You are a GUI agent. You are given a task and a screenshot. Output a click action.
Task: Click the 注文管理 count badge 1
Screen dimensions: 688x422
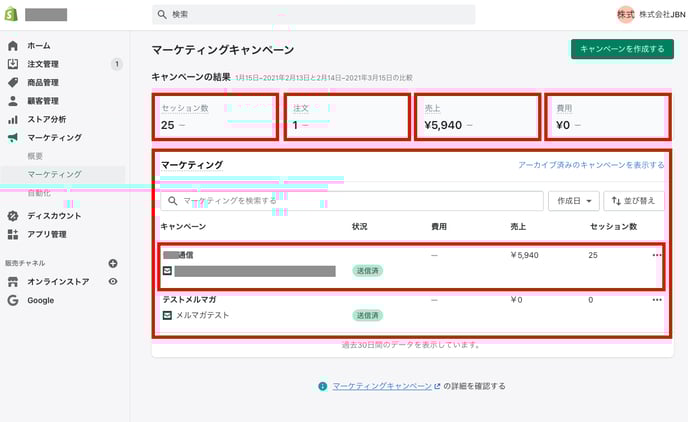(x=117, y=64)
